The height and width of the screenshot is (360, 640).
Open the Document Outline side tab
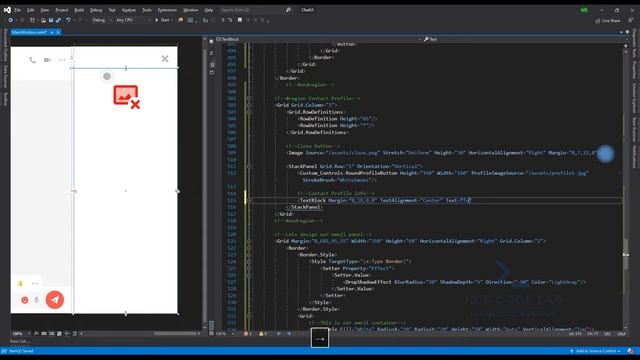pyautogui.click(x=5, y=45)
